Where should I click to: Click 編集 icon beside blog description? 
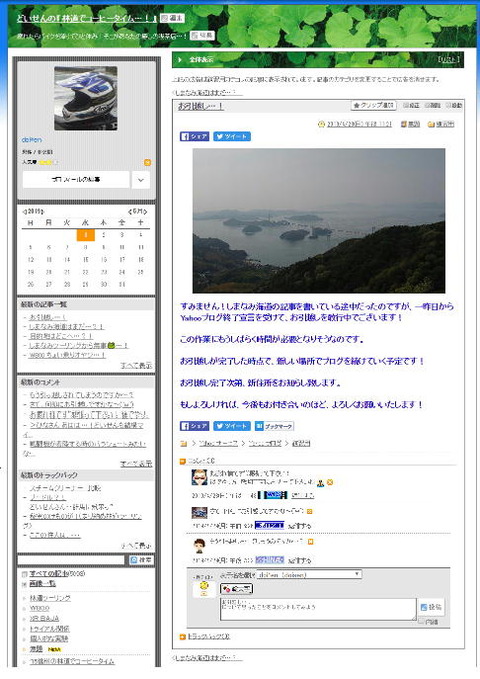pos(202,36)
